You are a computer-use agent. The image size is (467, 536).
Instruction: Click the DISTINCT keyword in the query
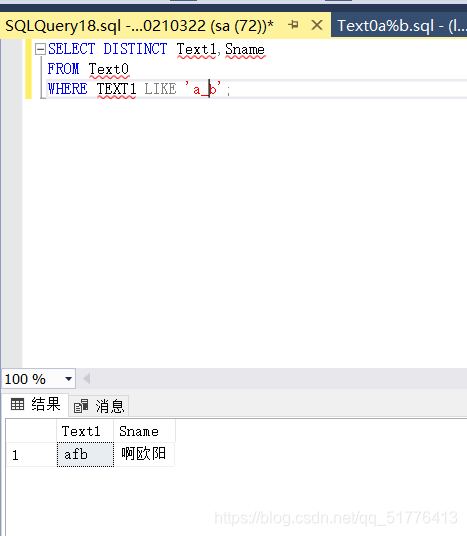point(135,49)
